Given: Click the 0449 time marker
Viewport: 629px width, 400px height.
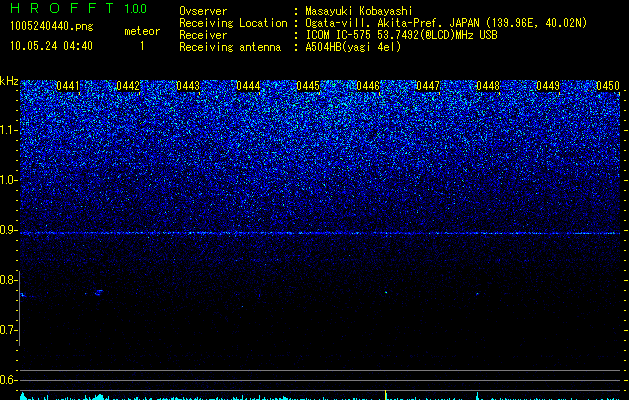Looking at the screenshot, I should (x=548, y=86).
